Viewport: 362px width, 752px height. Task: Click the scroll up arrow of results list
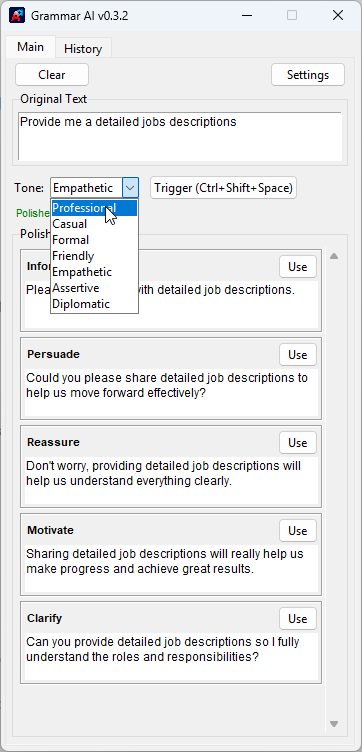tap(334, 256)
